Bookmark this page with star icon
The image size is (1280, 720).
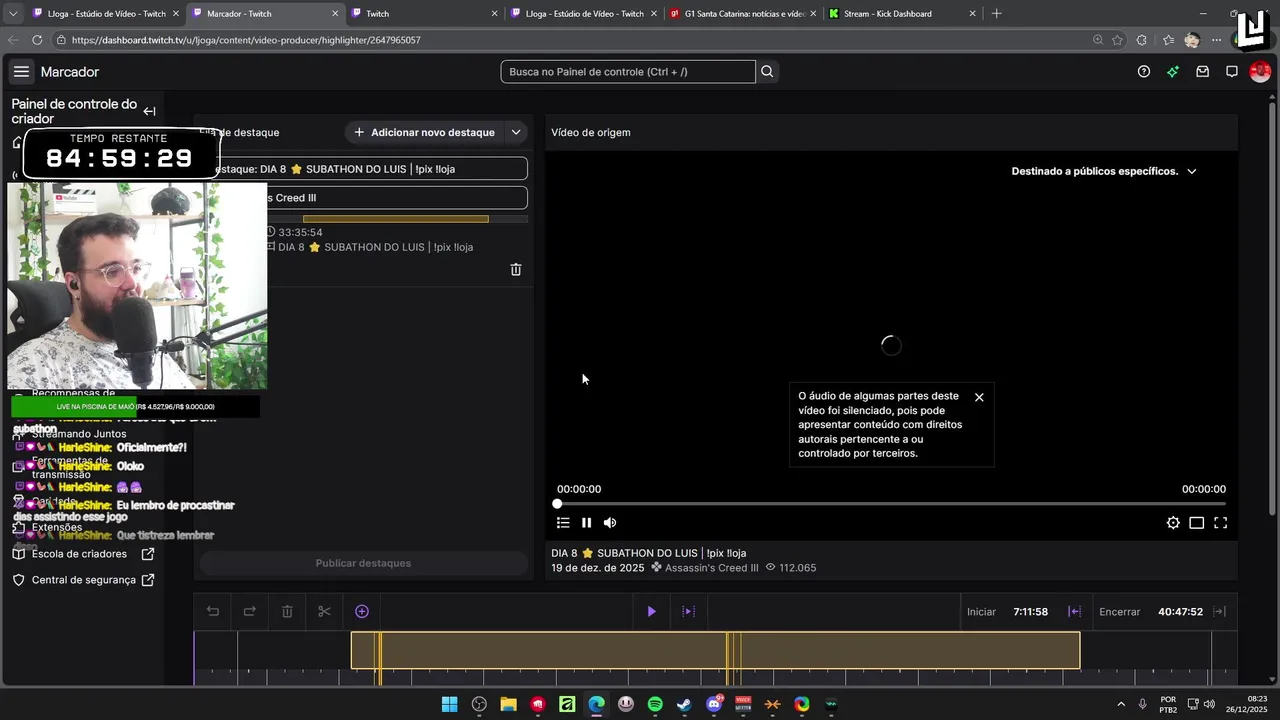(1117, 40)
